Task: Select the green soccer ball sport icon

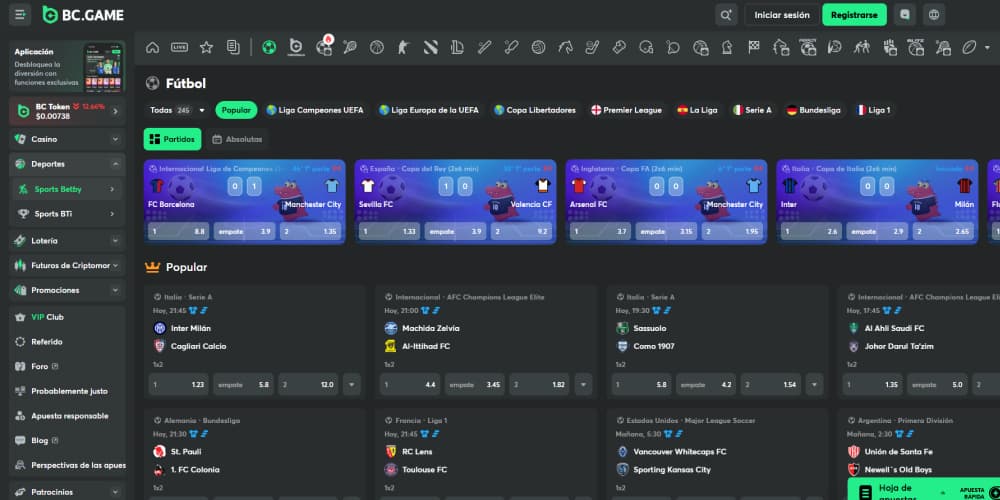Action: coord(269,47)
